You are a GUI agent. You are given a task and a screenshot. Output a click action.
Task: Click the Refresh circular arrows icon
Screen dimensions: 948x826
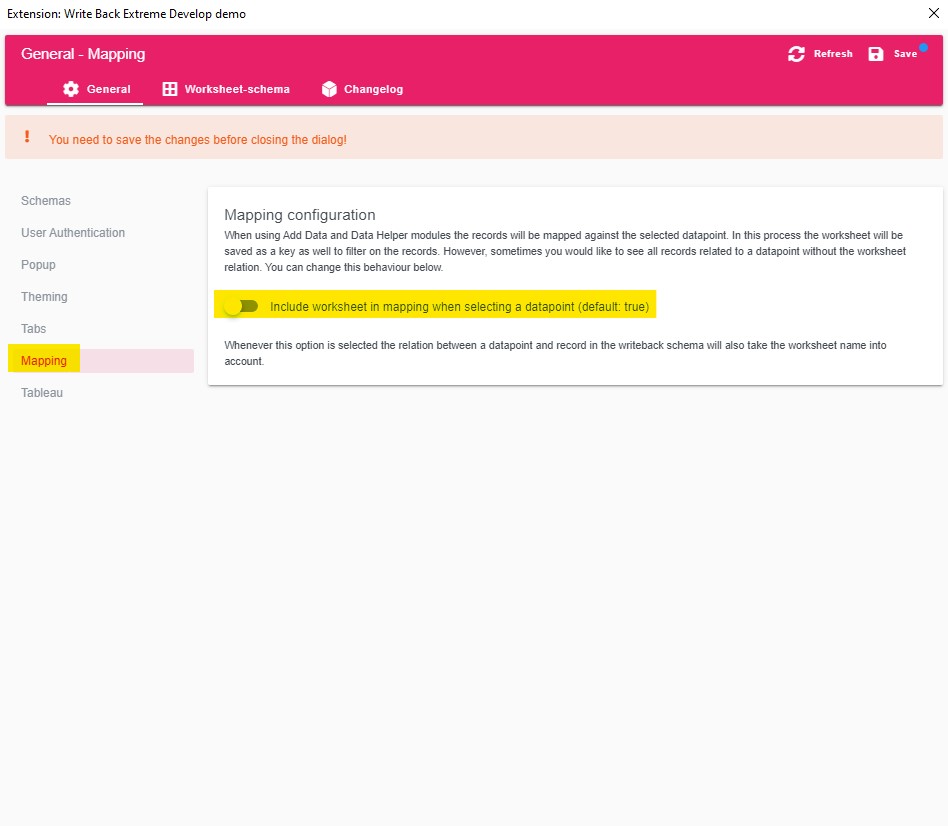(x=796, y=54)
